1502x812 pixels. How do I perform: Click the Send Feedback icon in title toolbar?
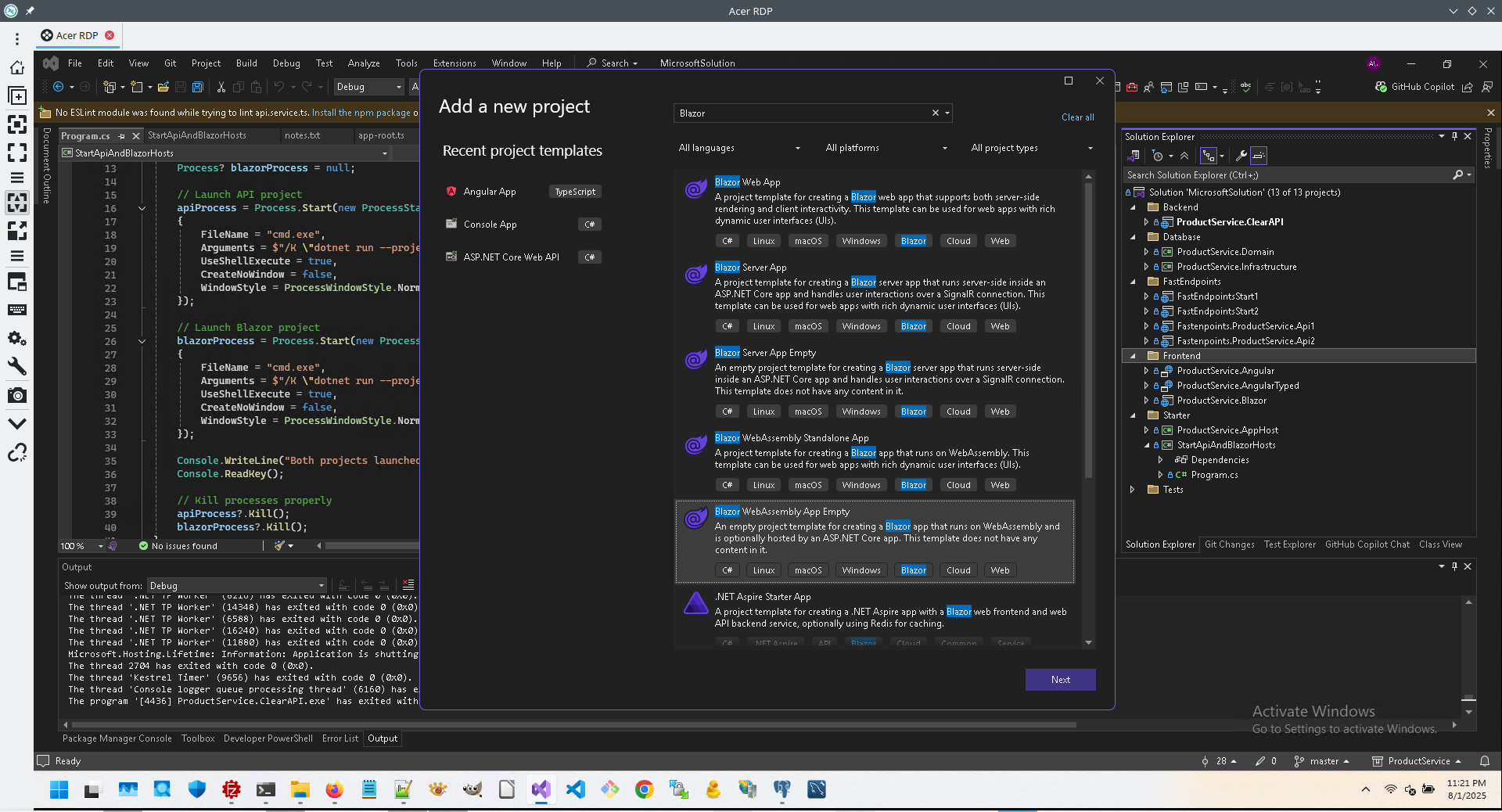(x=1487, y=87)
